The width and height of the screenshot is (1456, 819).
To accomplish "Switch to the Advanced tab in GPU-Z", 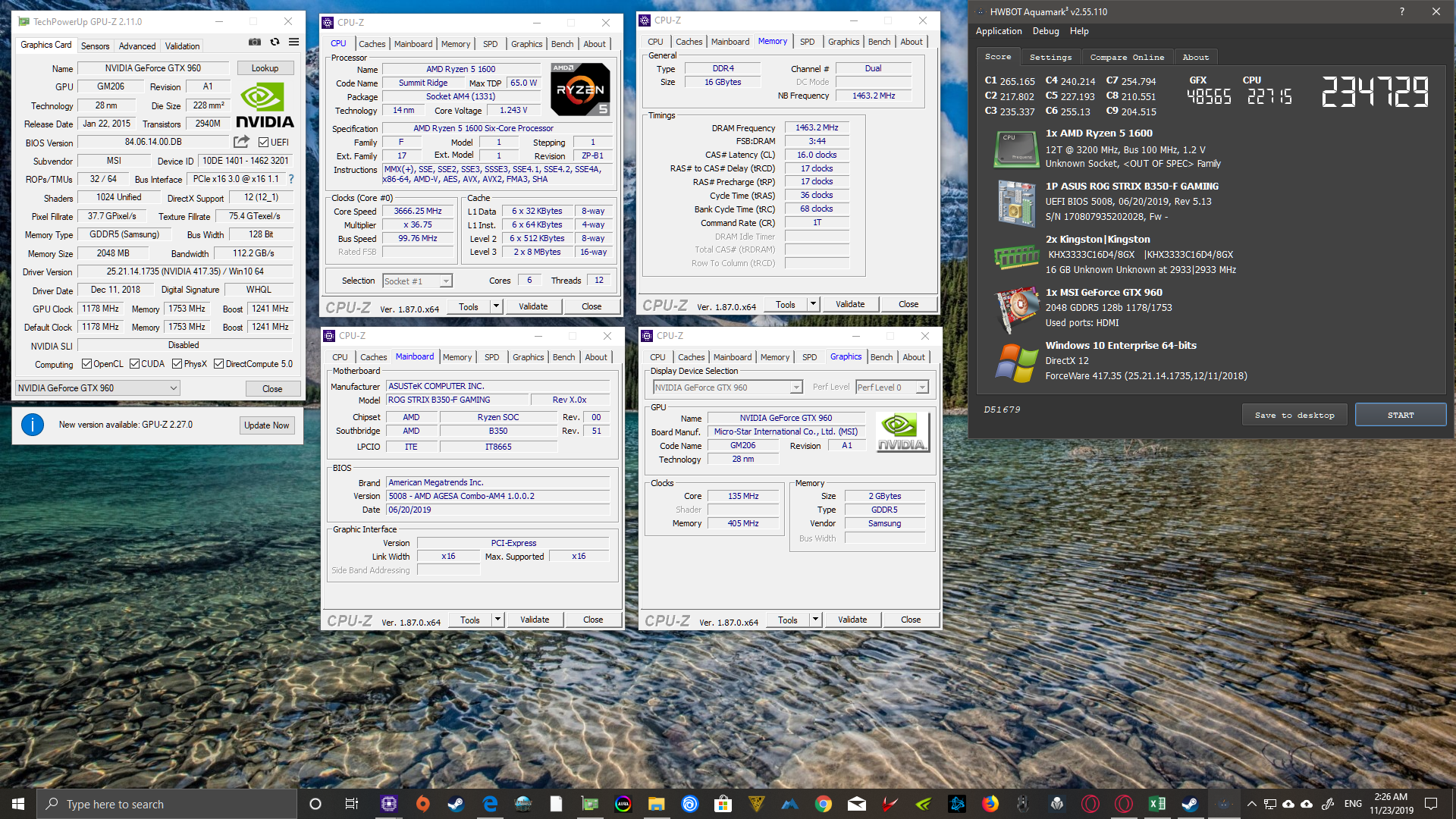I will pyautogui.click(x=137, y=46).
